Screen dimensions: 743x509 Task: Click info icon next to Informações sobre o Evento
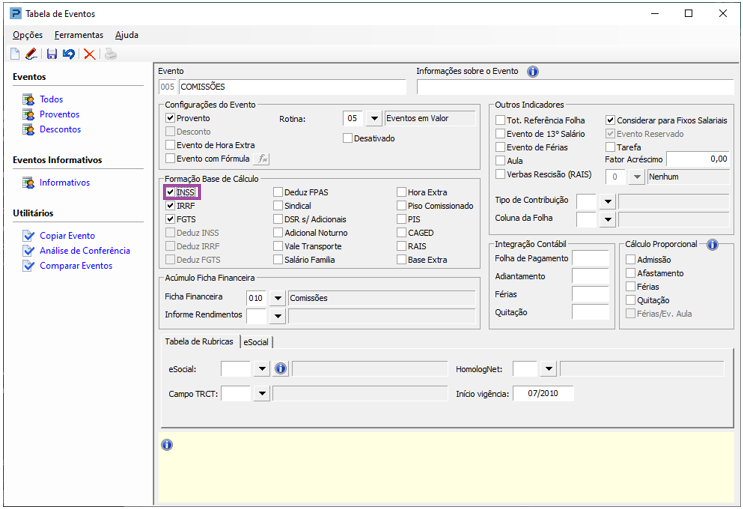(533, 72)
